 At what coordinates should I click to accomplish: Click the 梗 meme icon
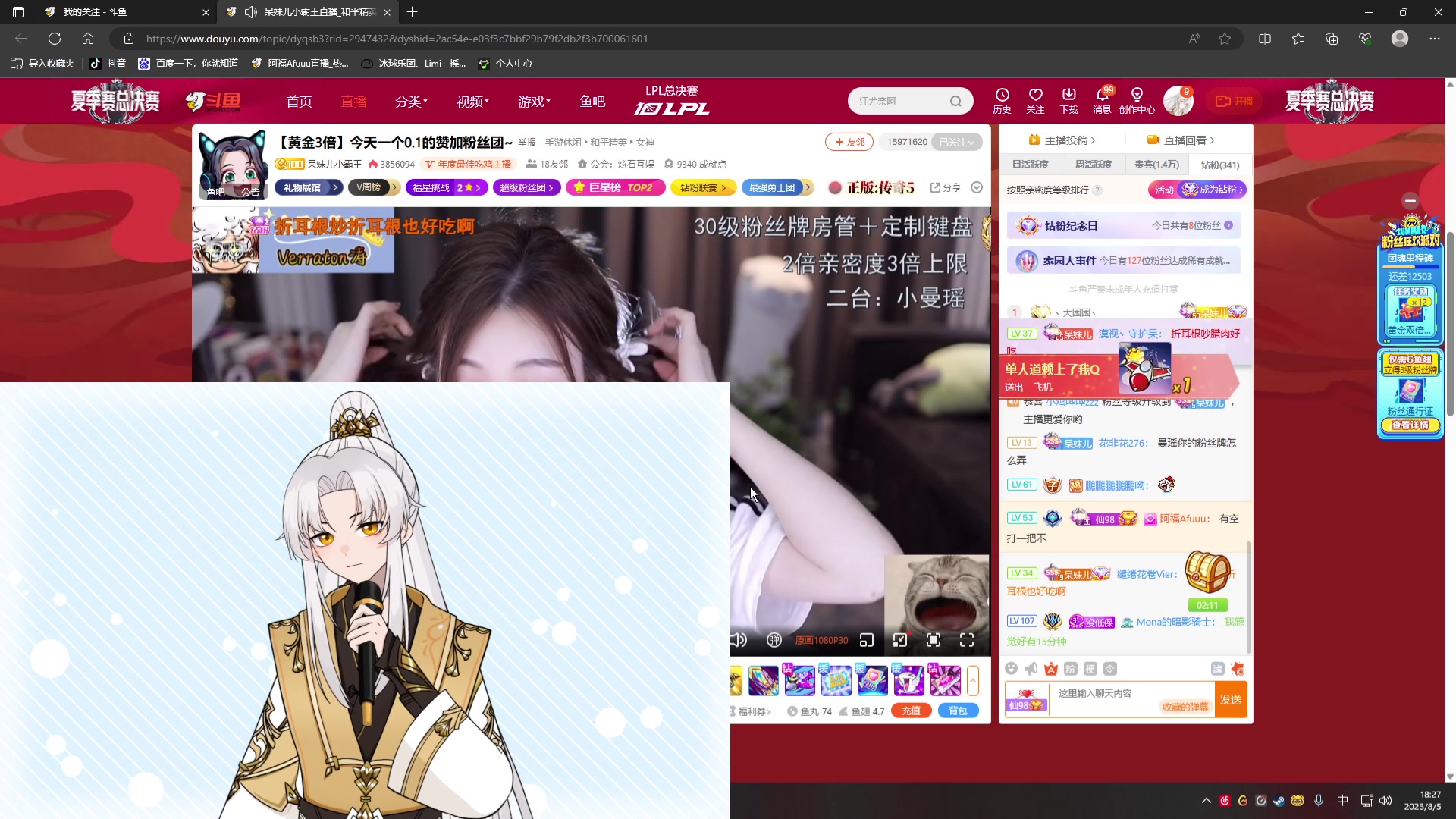point(1090,668)
